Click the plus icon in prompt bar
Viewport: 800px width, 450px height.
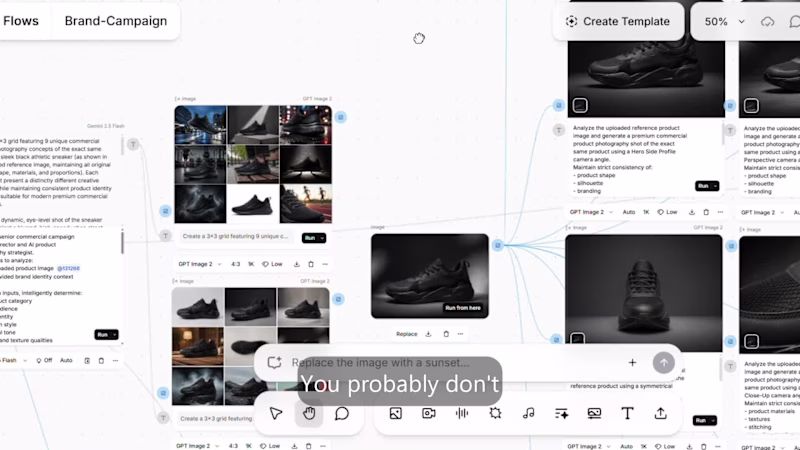[x=632, y=363]
